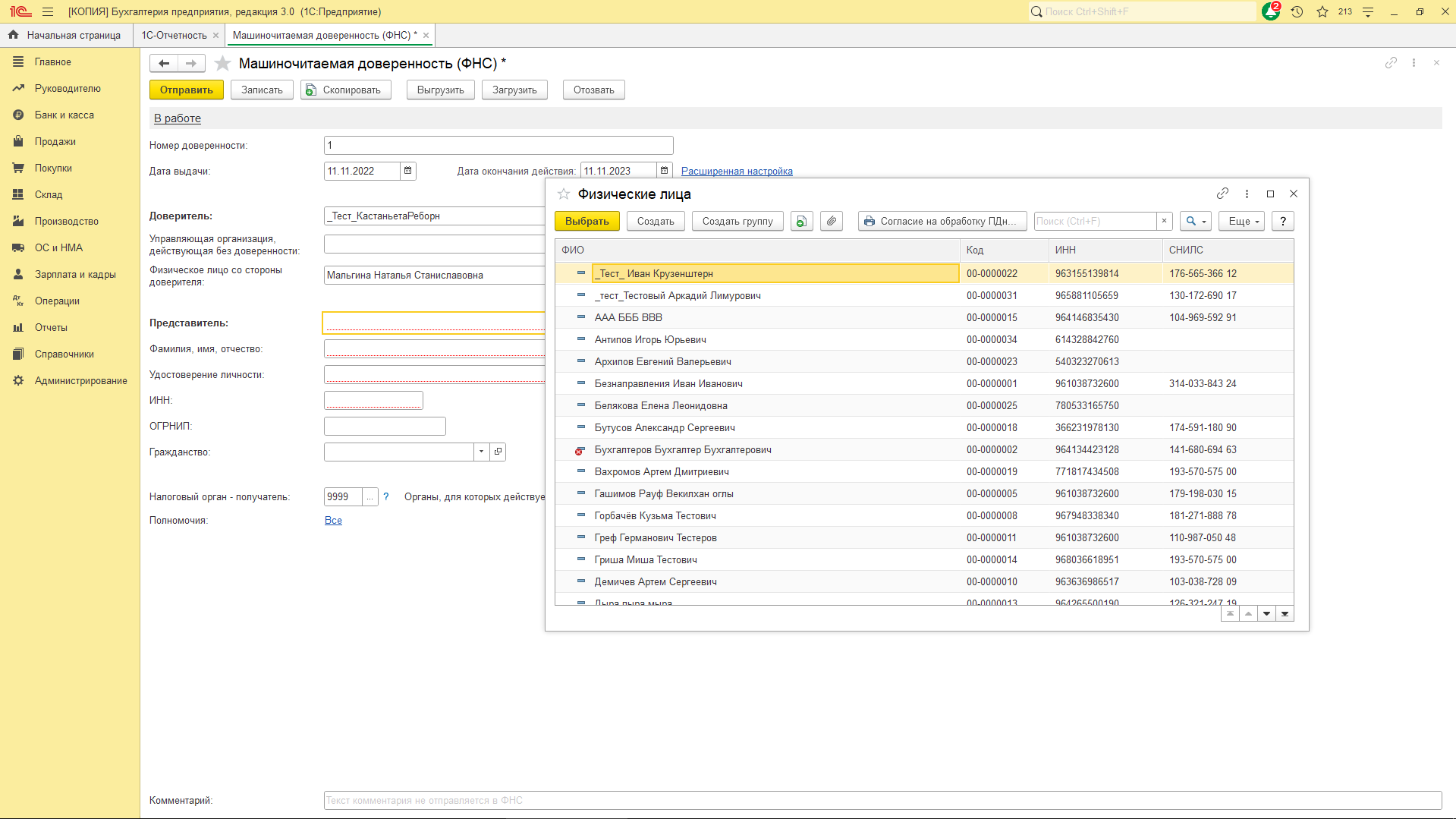Open Home page tab icon
Screen dimensions: 1456x819
coord(13,35)
